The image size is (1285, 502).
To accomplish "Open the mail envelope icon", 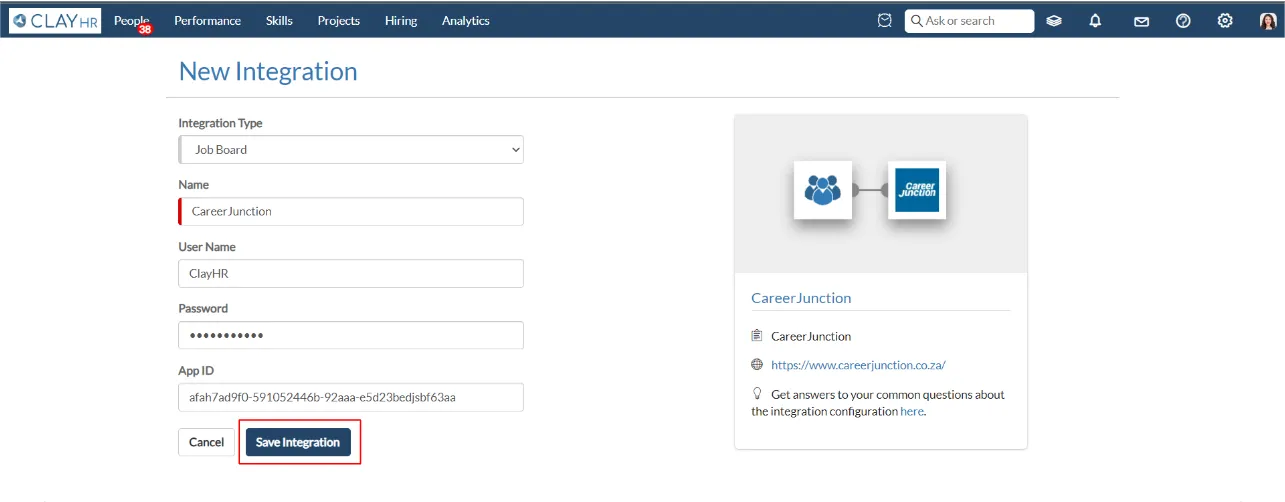I will pos(1141,21).
